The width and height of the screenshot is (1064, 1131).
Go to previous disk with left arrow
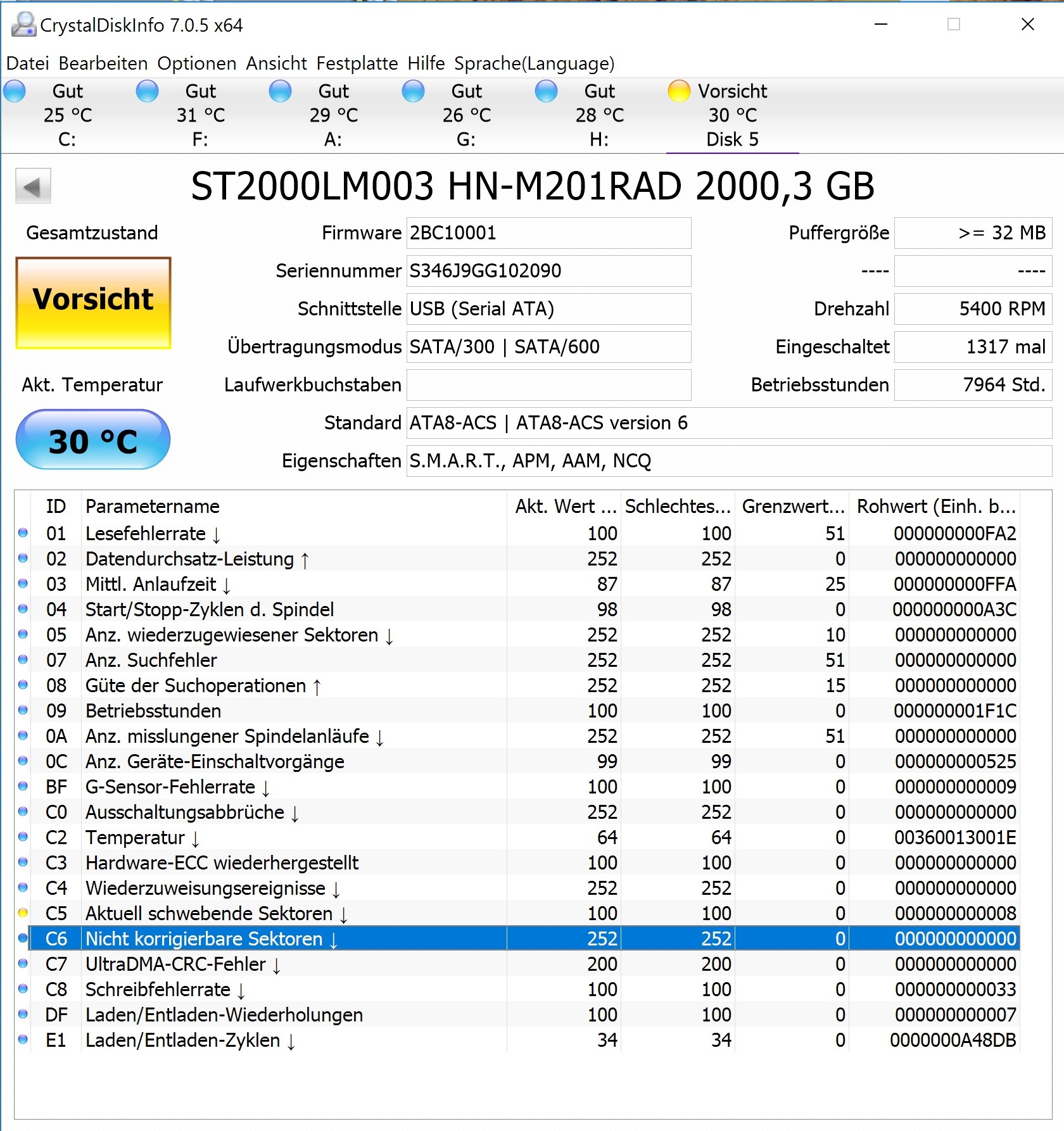[x=33, y=186]
